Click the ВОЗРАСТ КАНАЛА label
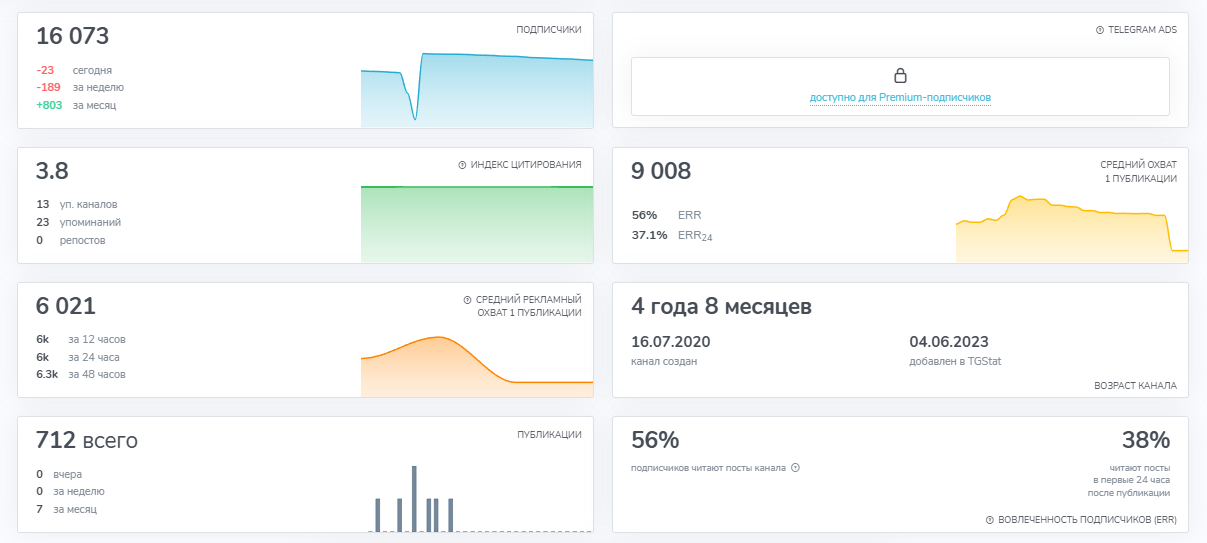1207x543 pixels. pos(1136,385)
